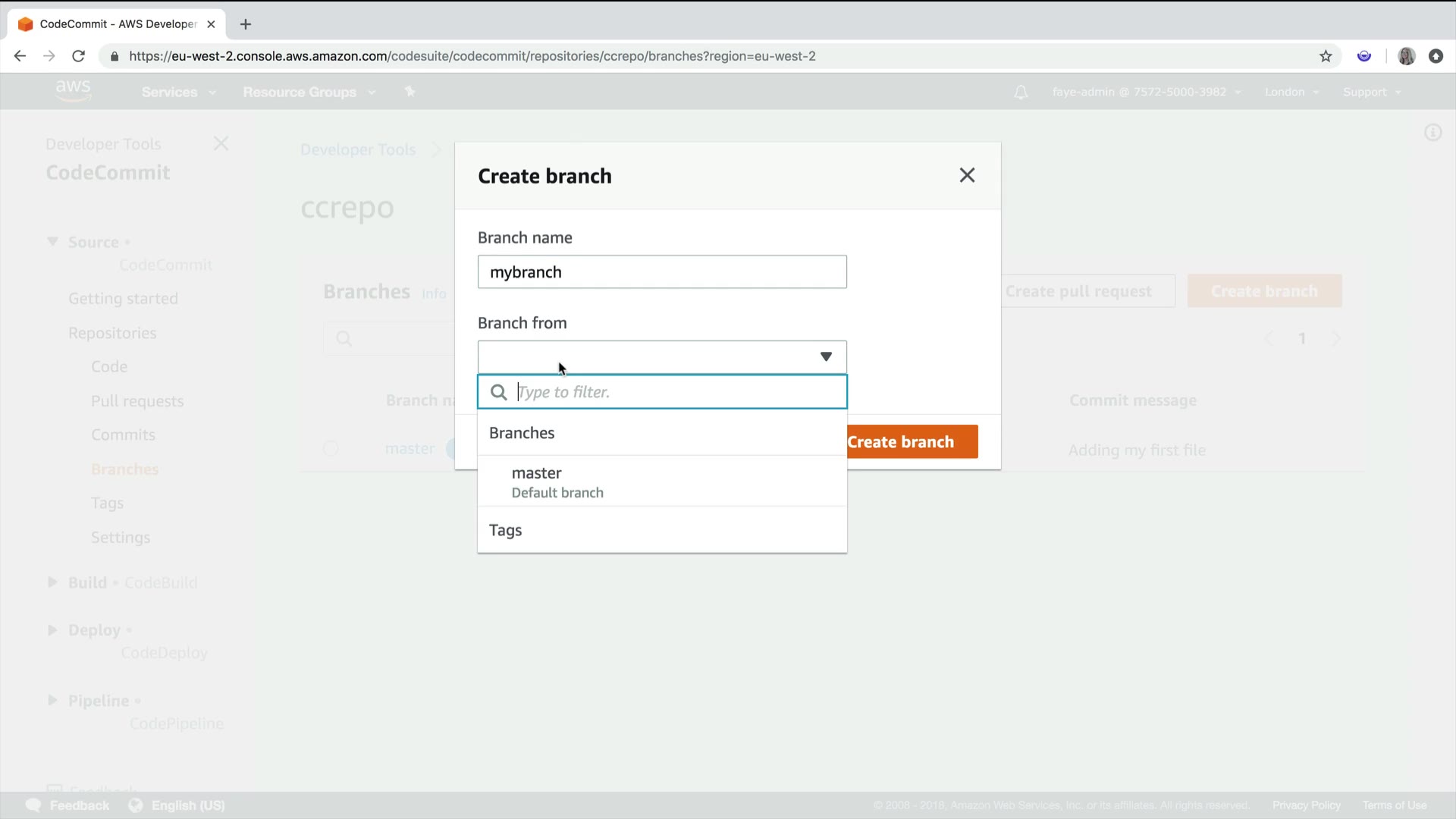Screen dimensions: 1456x819
Task: Click the Type to filter field
Action: pos(675,392)
